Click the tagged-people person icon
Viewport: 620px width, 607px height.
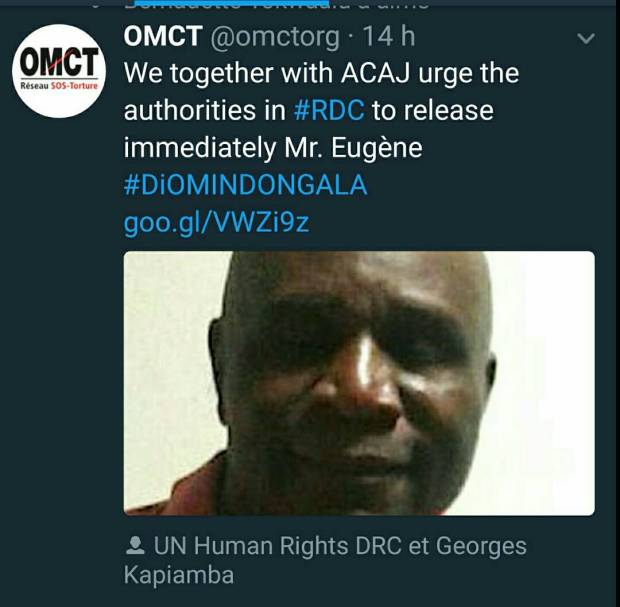pos(135,545)
